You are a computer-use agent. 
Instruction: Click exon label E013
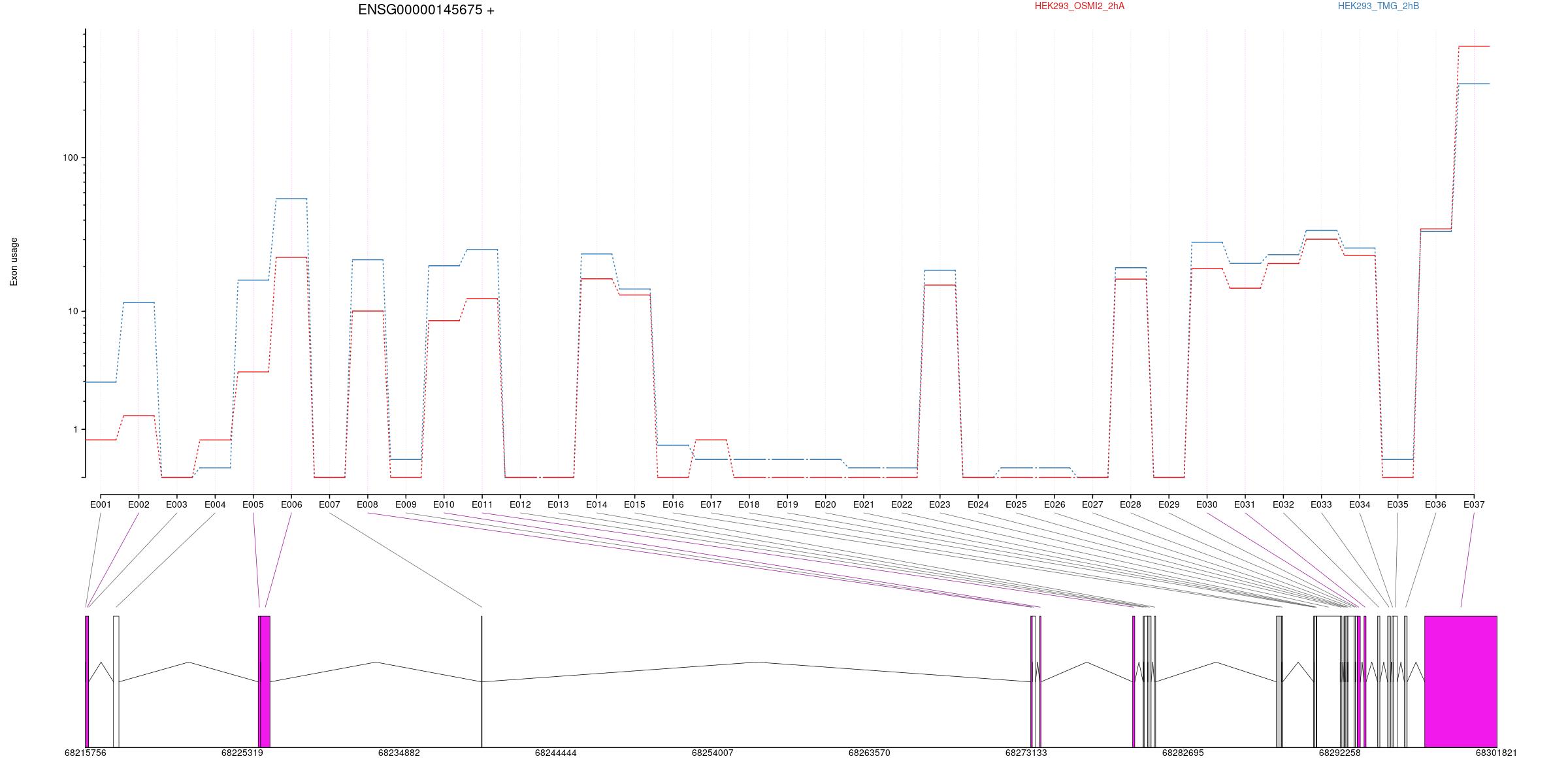(x=558, y=504)
